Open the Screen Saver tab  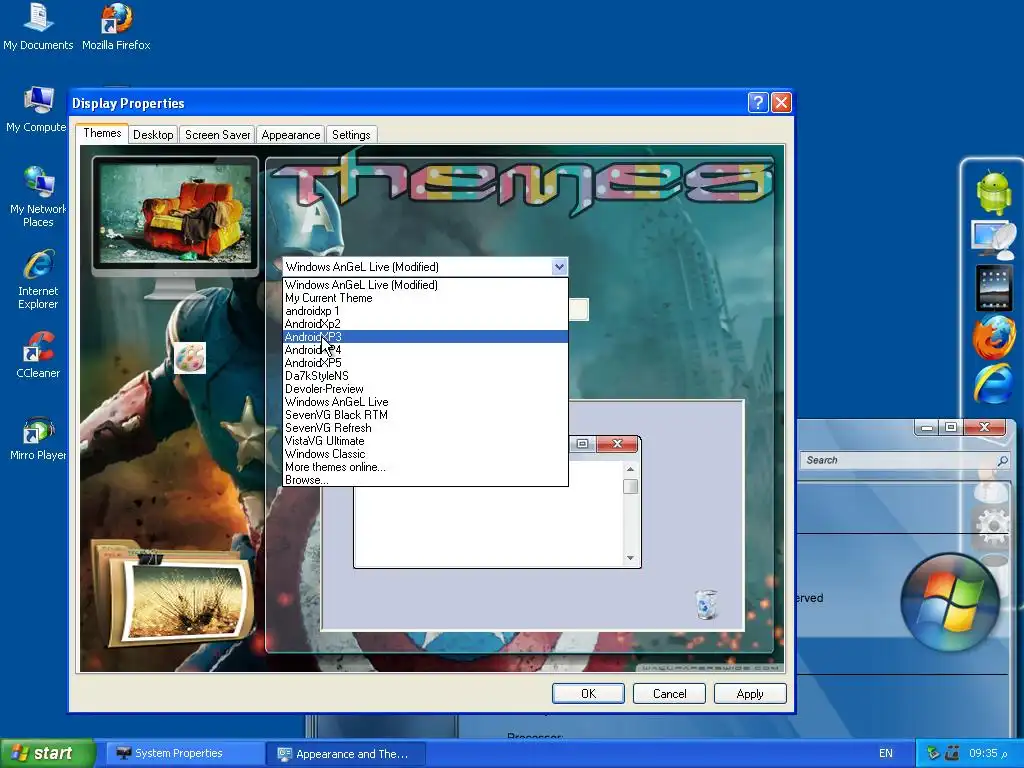click(x=217, y=135)
